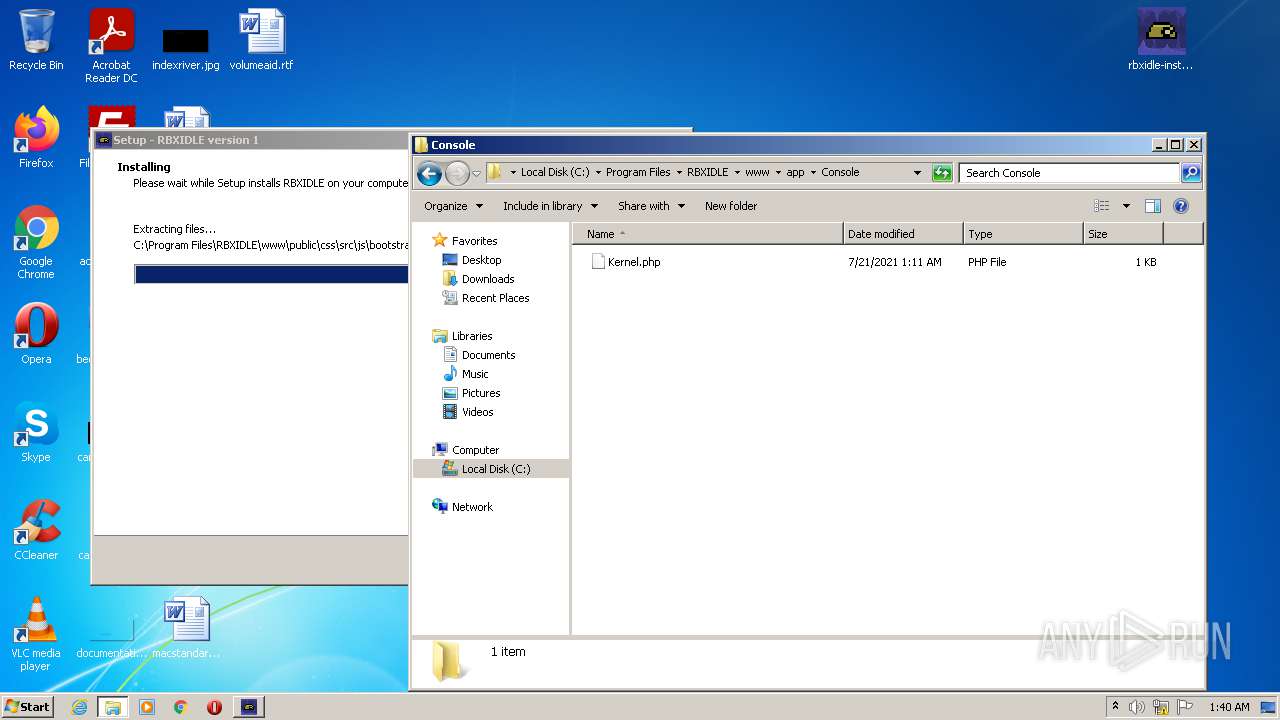The height and width of the screenshot is (720, 1280).
Task: Select Desktop in the navigation pane
Action: pyautogui.click(x=481, y=260)
